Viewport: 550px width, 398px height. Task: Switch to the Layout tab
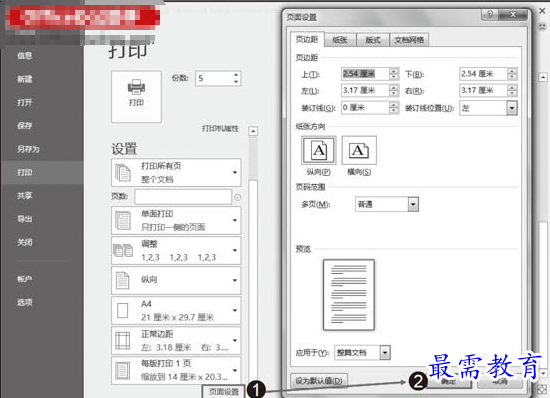(373, 40)
